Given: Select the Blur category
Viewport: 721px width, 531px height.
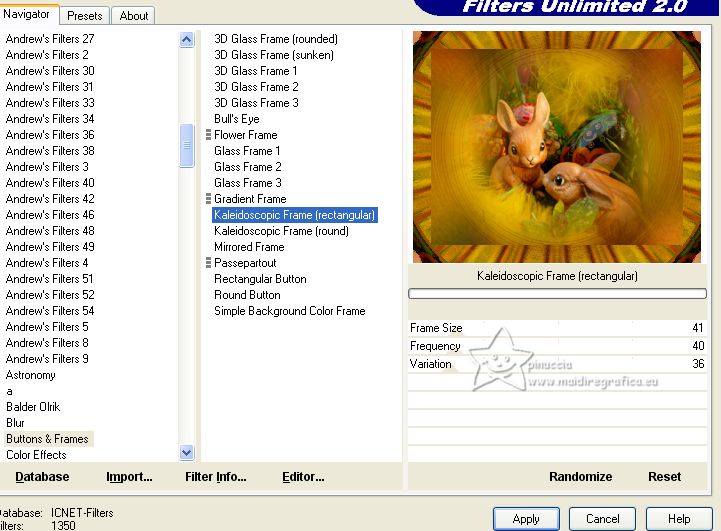Looking at the screenshot, I should [15, 423].
